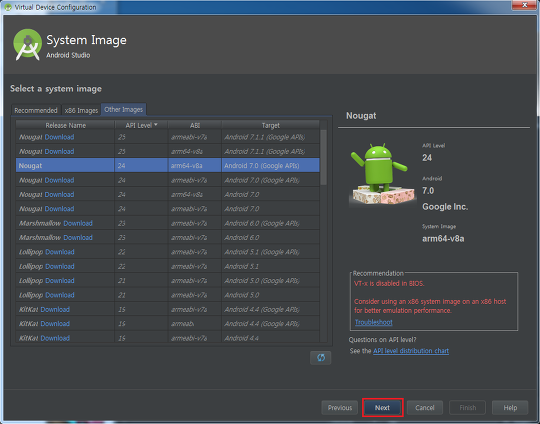Download Lollipop plain Android 5.1 image
This screenshot has height=424, width=540.
pyautogui.click(x=60, y=266)
